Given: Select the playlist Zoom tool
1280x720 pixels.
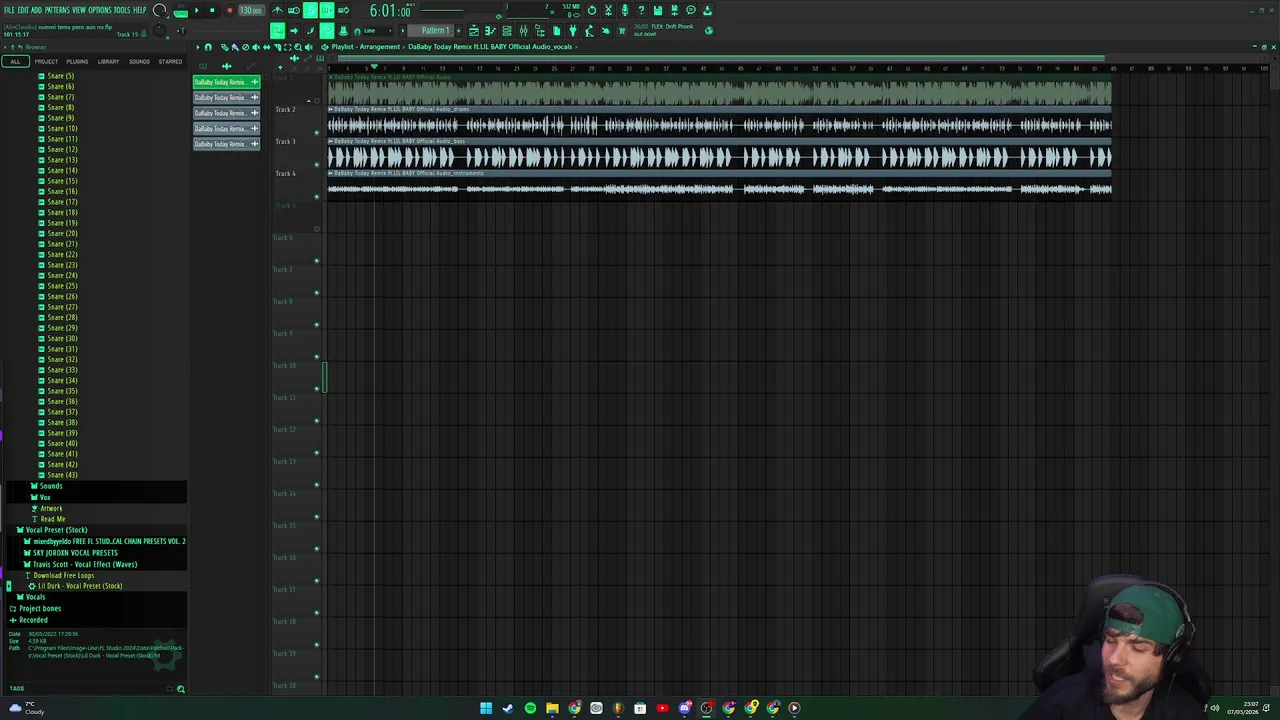Looking at the screenshot, I should click(298, 47).
